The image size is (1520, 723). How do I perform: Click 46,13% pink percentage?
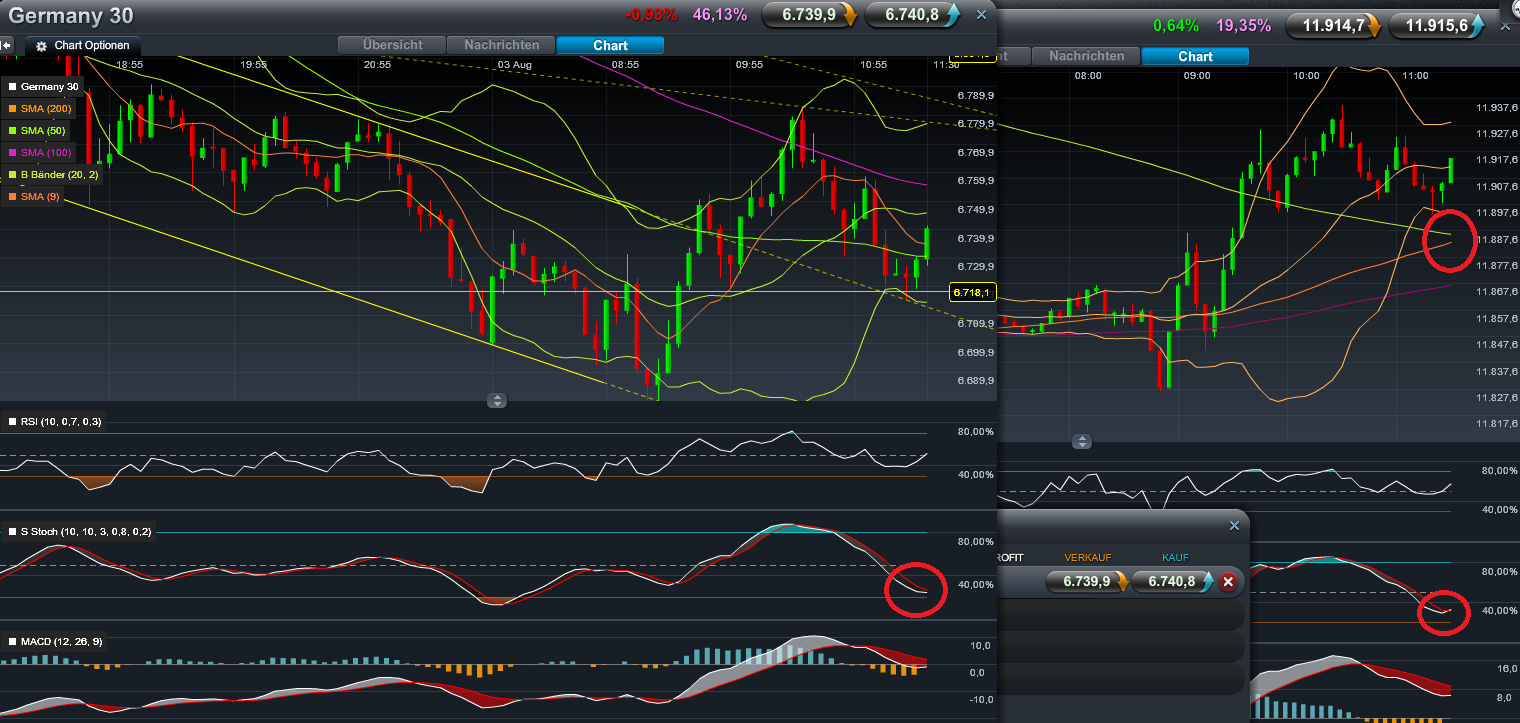(720, 15)
